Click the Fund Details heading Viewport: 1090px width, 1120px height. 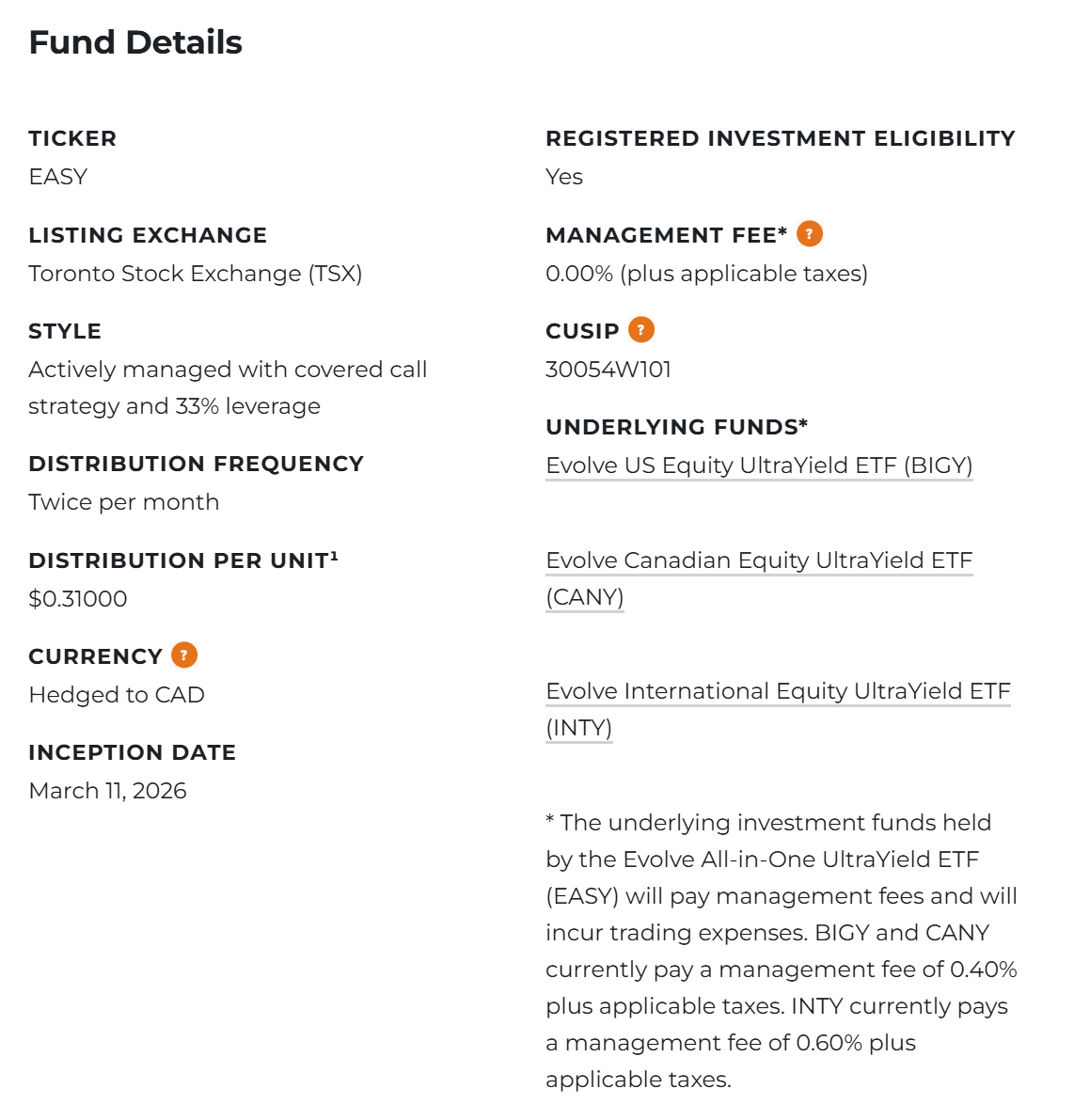click(135, 42)
